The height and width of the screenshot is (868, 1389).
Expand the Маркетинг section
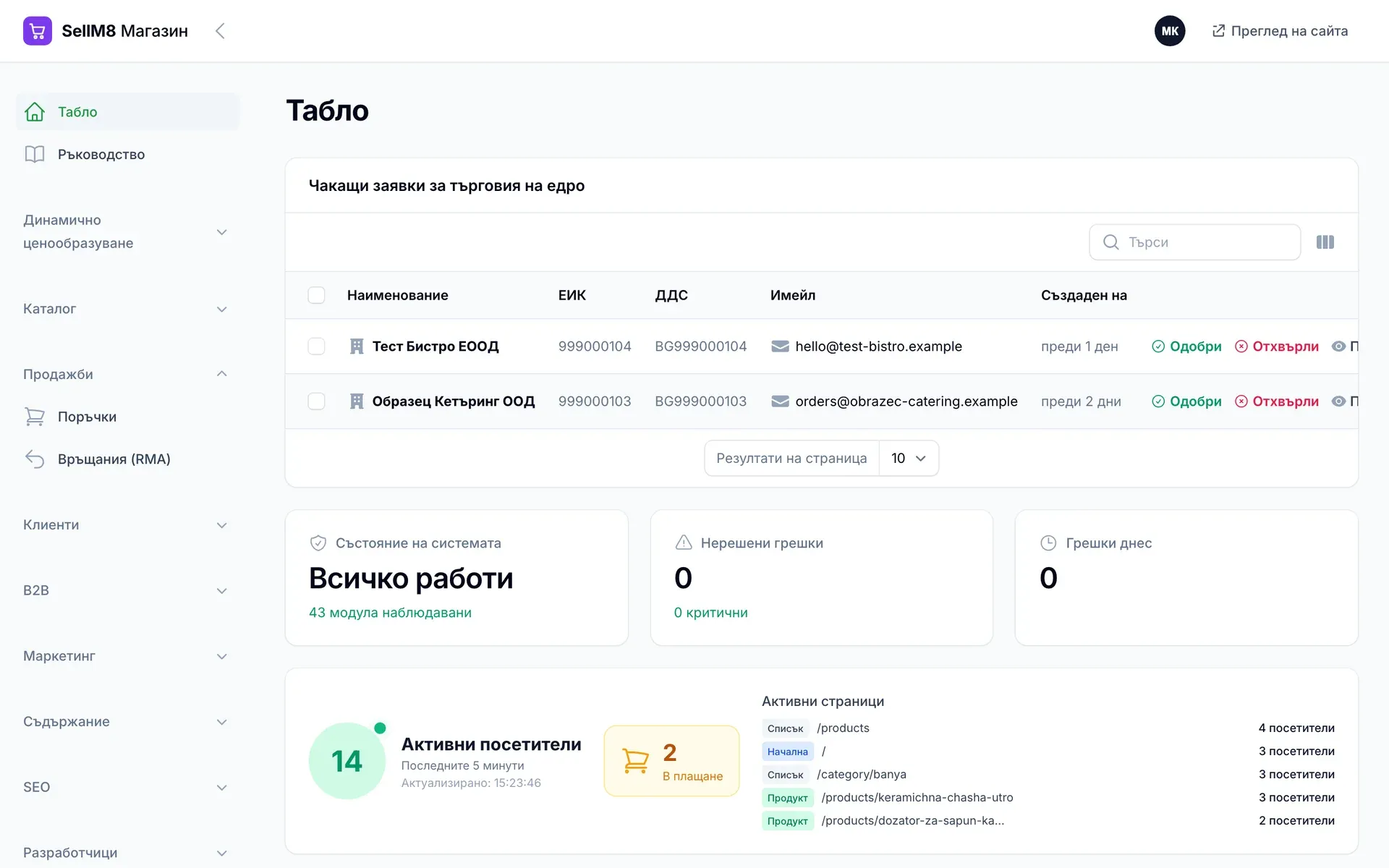pos(127,656)
